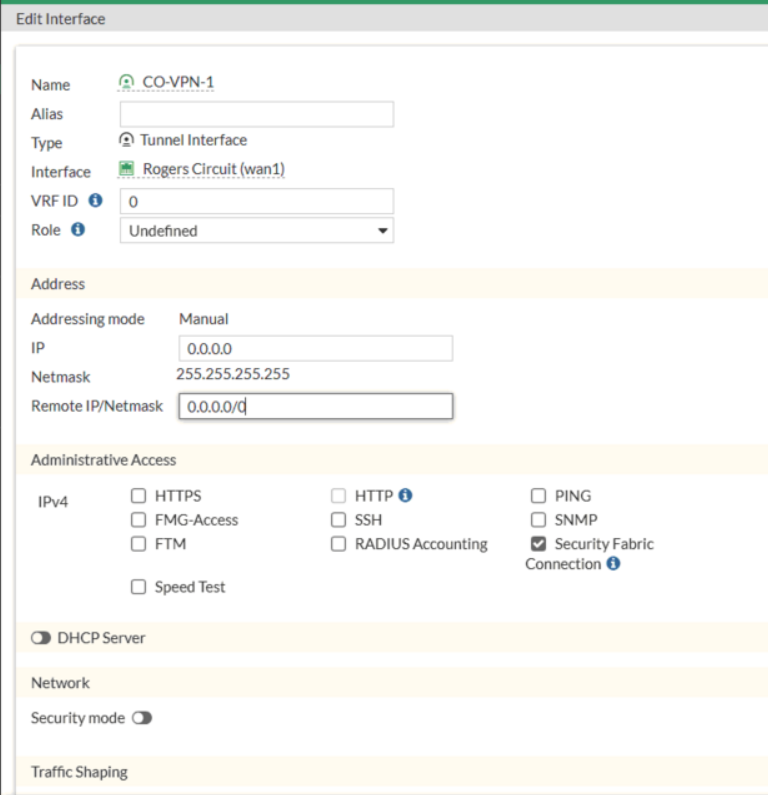Image resolution: width=768 pixels, height=795 pixels.
Task: Click the Role info icon
Action: (78, 230)
